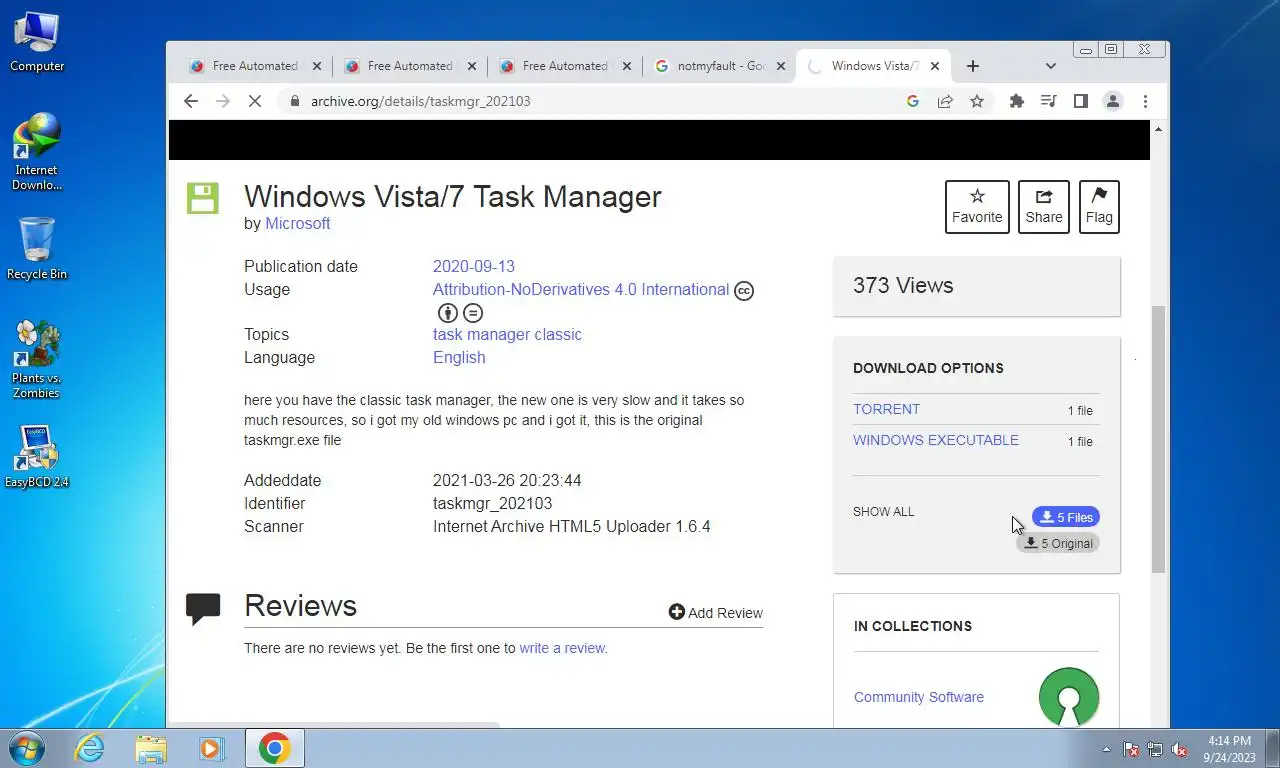
Task: Click the Microsoft author link
Action: [297, 224]
